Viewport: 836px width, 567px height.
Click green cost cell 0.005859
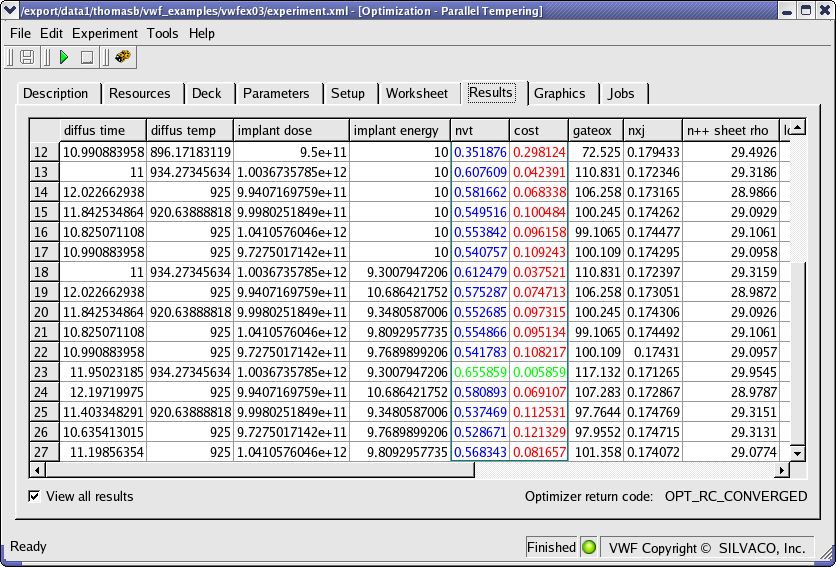538,372
